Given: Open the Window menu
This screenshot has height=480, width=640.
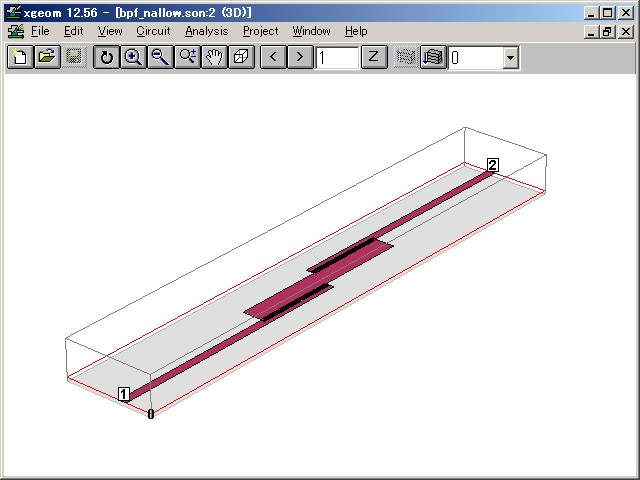Looking at the screenshot, I should (x=311, y=31).
